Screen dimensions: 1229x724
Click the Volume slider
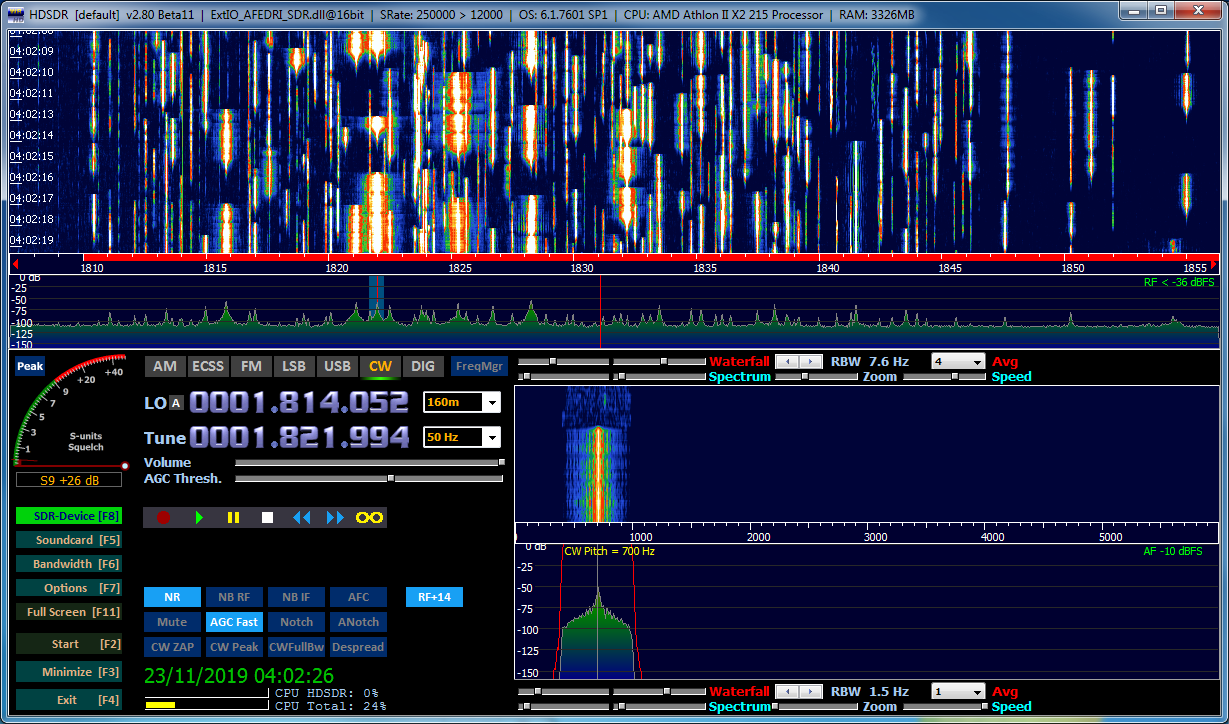(x=368, y=462)
